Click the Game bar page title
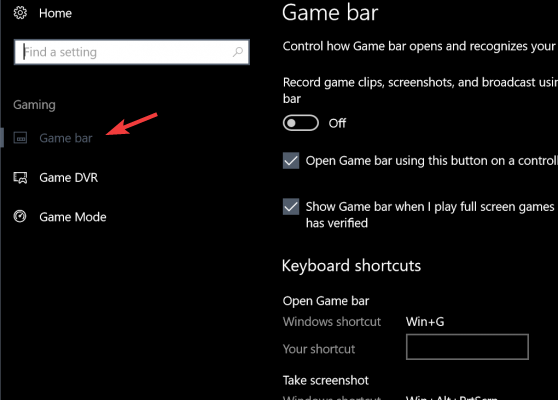Screen dimensions: 558x400 coord(330,12)
